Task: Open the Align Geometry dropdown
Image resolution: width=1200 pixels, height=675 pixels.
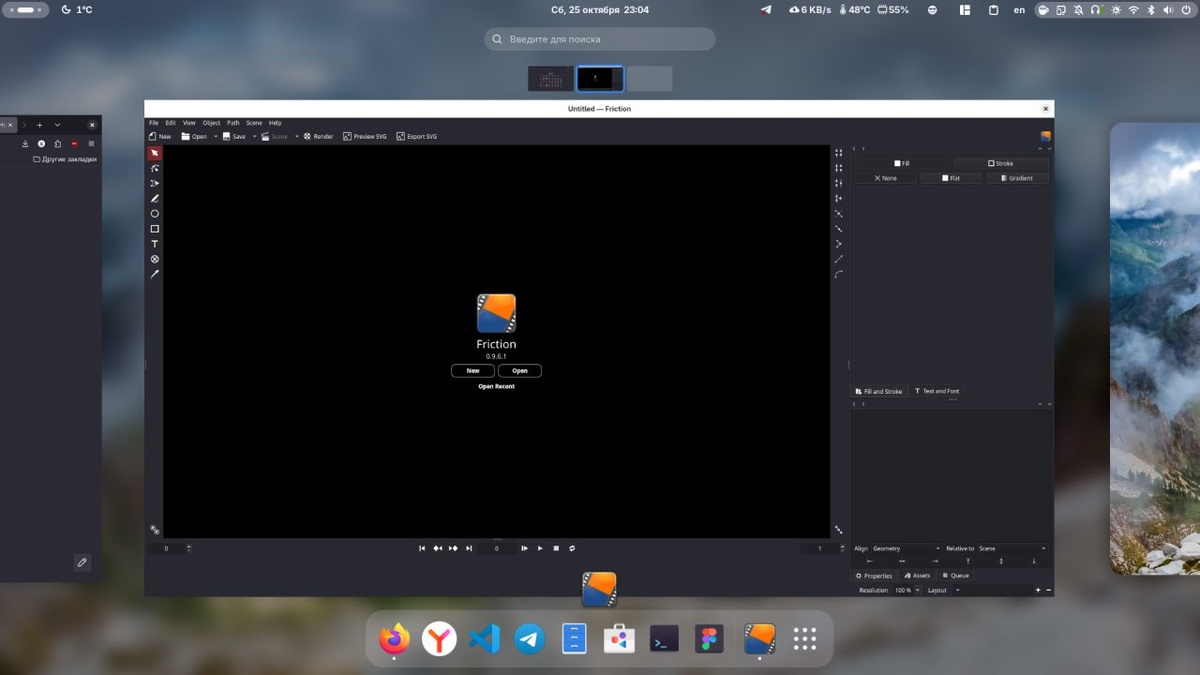Action: point(906,548)
